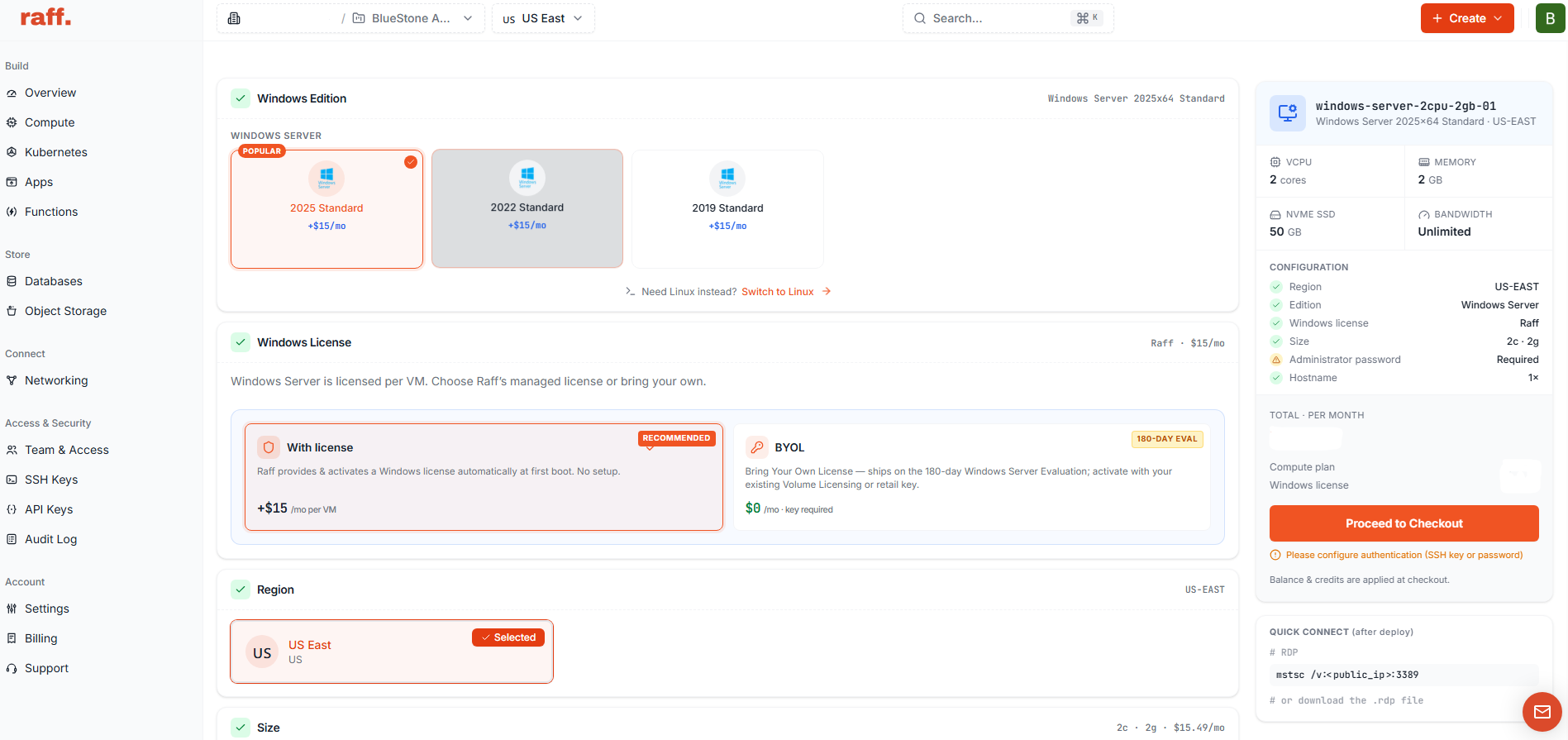Image resolution: width=1568 pixels, height=740 pixels.
Task: Open the raff. home logo
Action: pos(45,17)
